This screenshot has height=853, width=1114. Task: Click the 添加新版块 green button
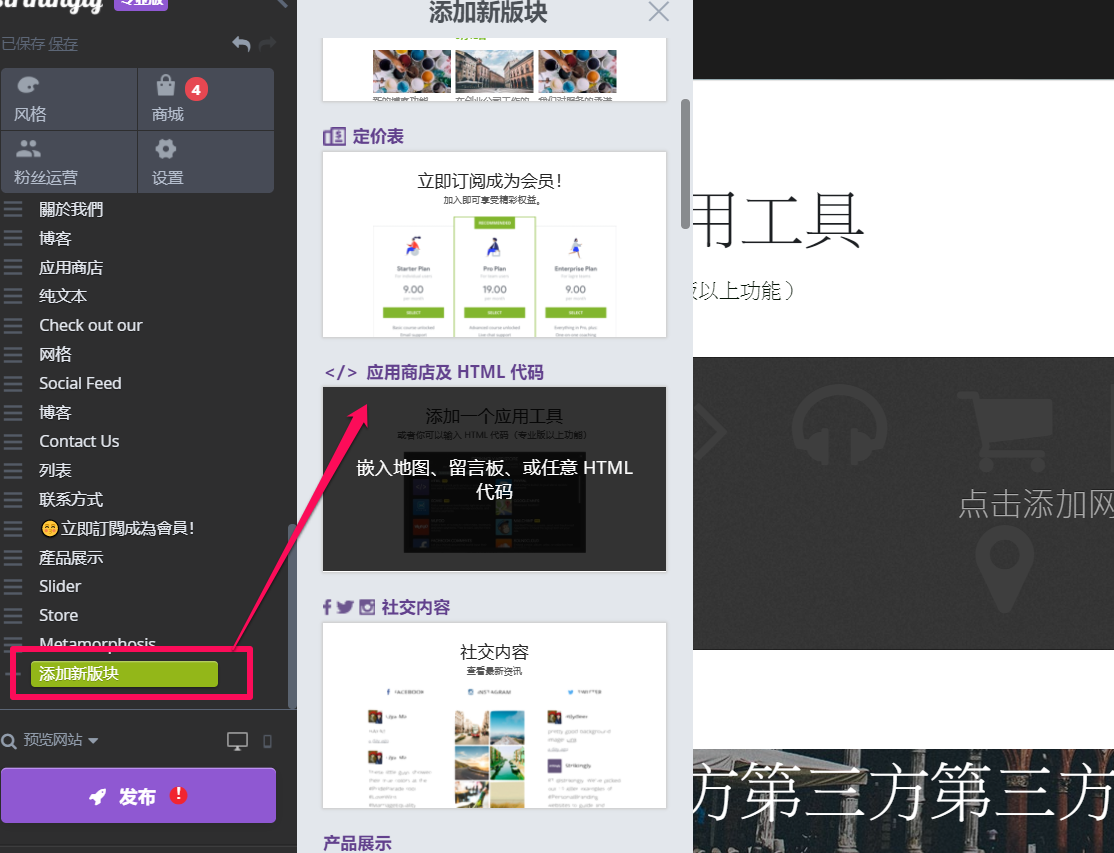pyautogui.click(x=124, y=674)
